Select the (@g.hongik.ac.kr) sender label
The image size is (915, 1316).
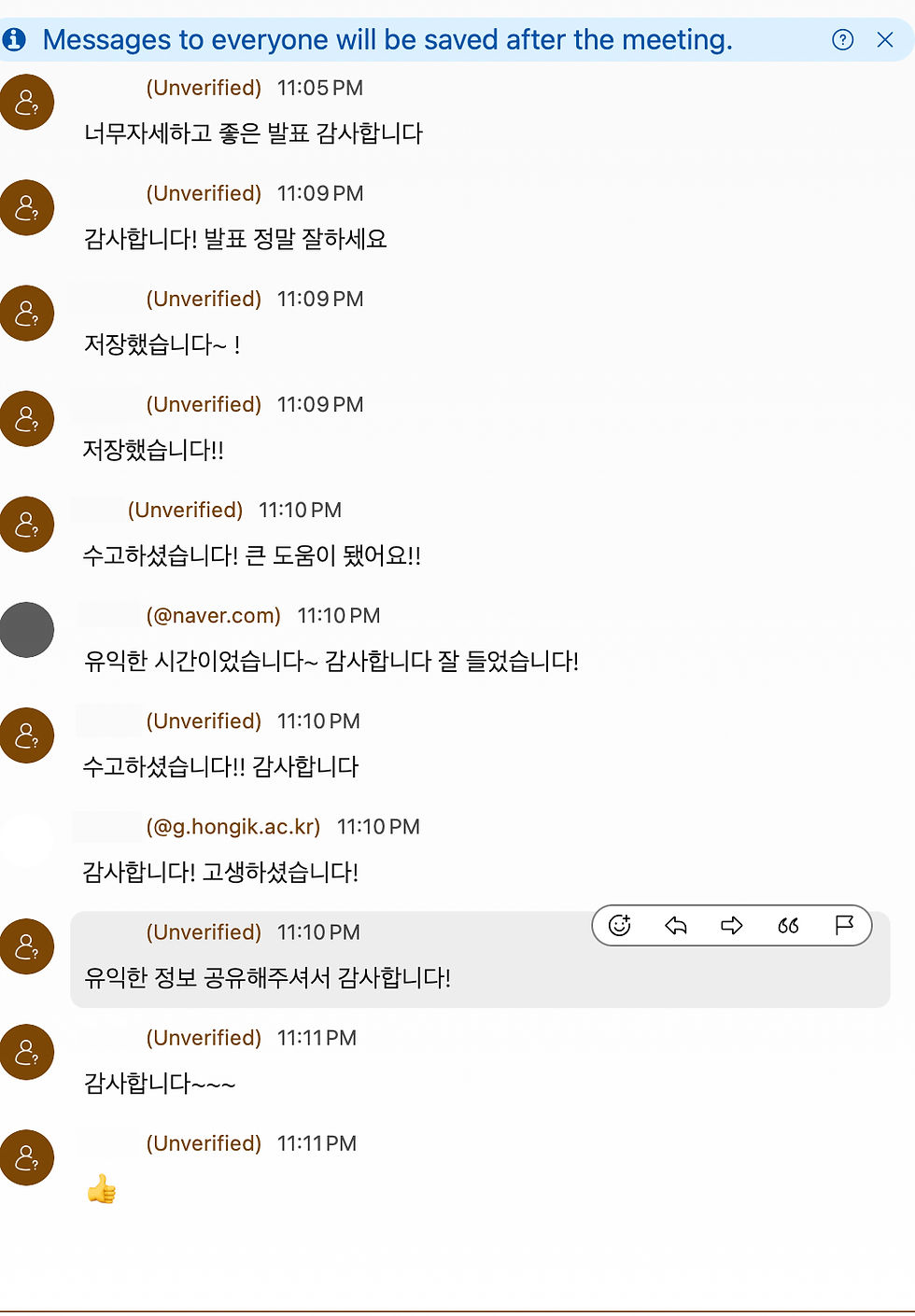tap(232, 827)
